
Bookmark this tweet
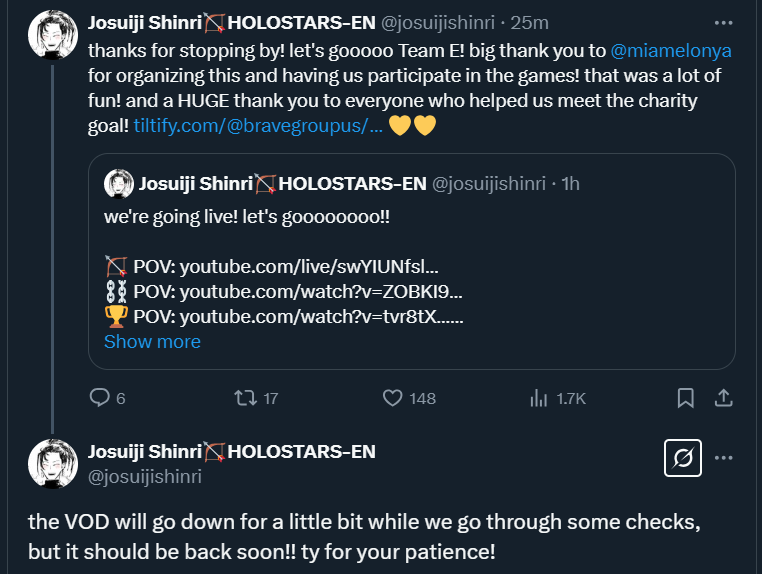pos(686,398)
